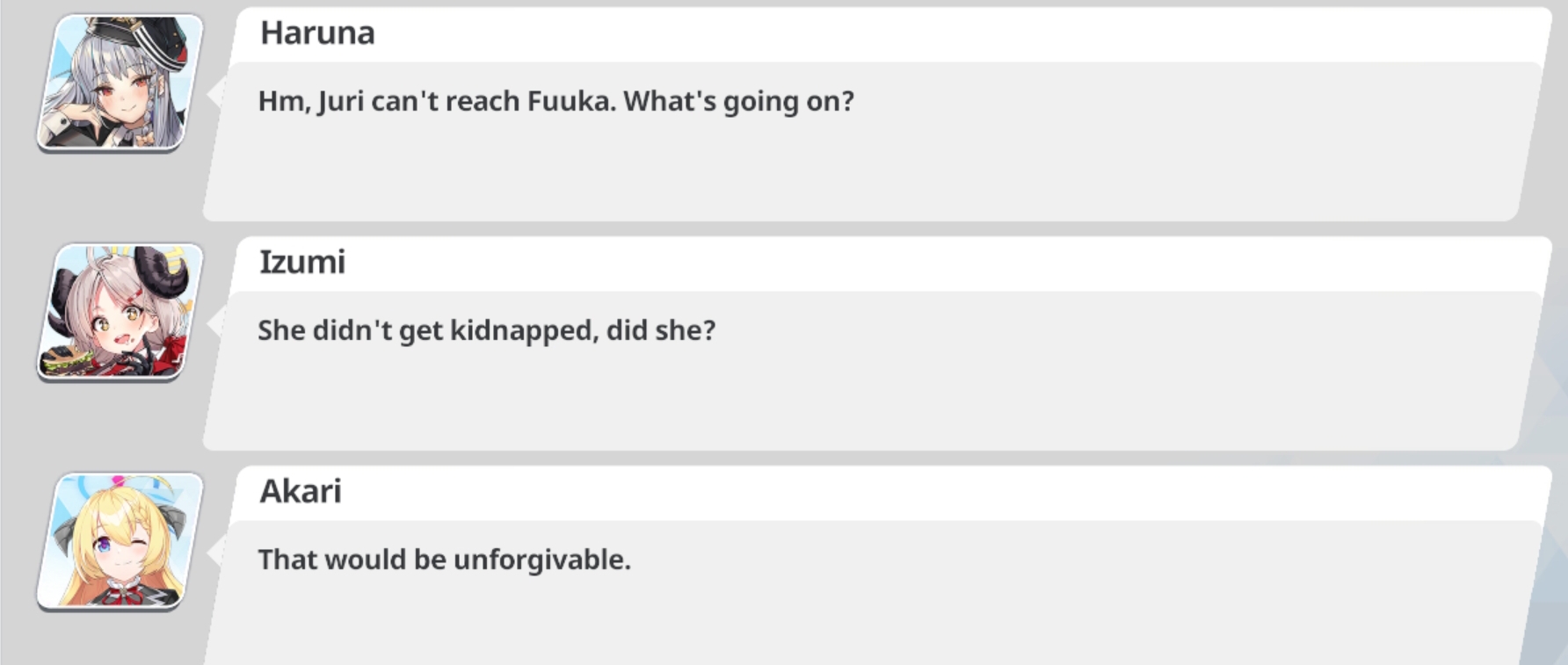The width and height of the screenshot is (1568, 665).
Task: Click Izumi's line "She didn't get kidnapped, did she?"
Action: pyautogui.click(x=486, y=331)
